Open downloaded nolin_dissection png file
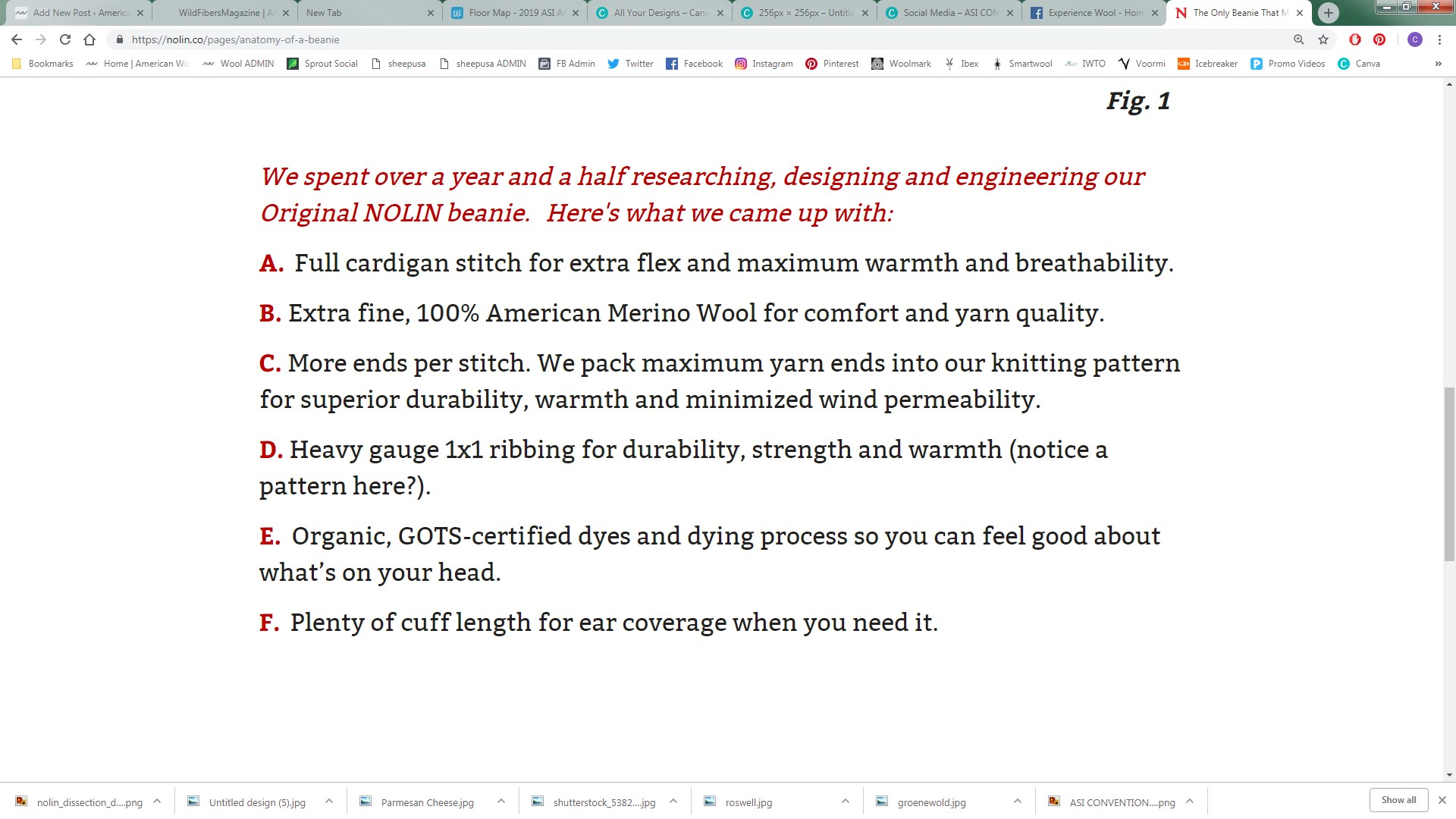 80,802
